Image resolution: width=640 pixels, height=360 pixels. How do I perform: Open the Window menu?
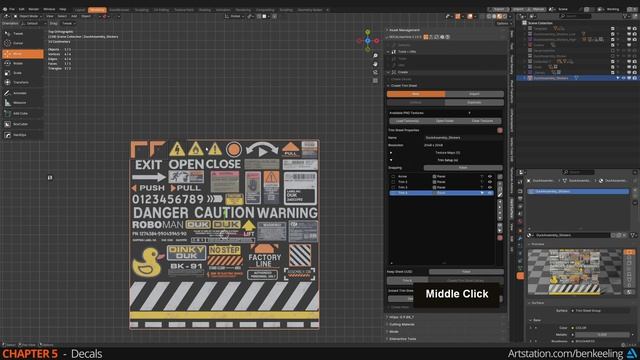click(x=49, y=9)
